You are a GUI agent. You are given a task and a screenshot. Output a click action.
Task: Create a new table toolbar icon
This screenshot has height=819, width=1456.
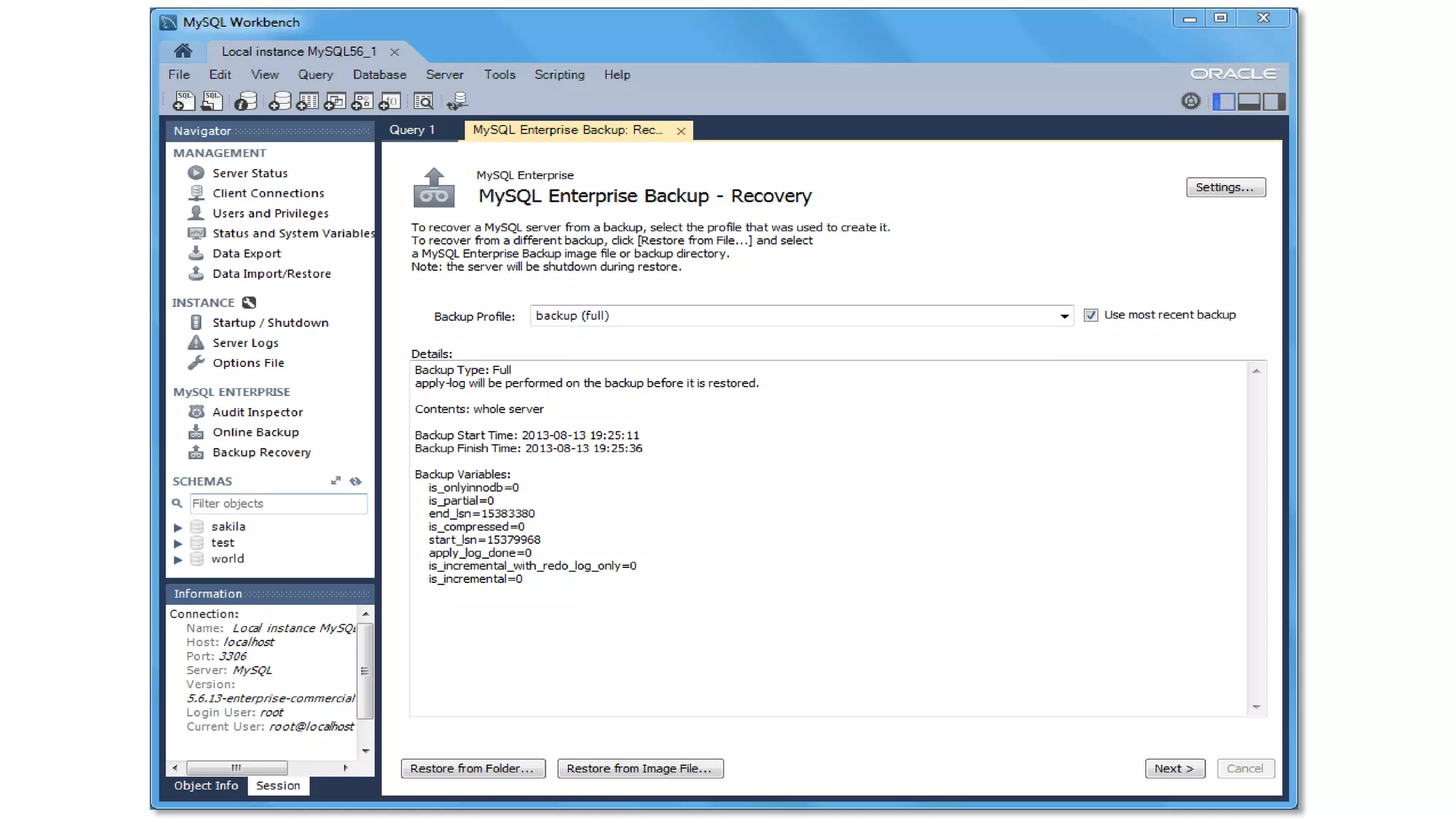click(x=307, y=101)
